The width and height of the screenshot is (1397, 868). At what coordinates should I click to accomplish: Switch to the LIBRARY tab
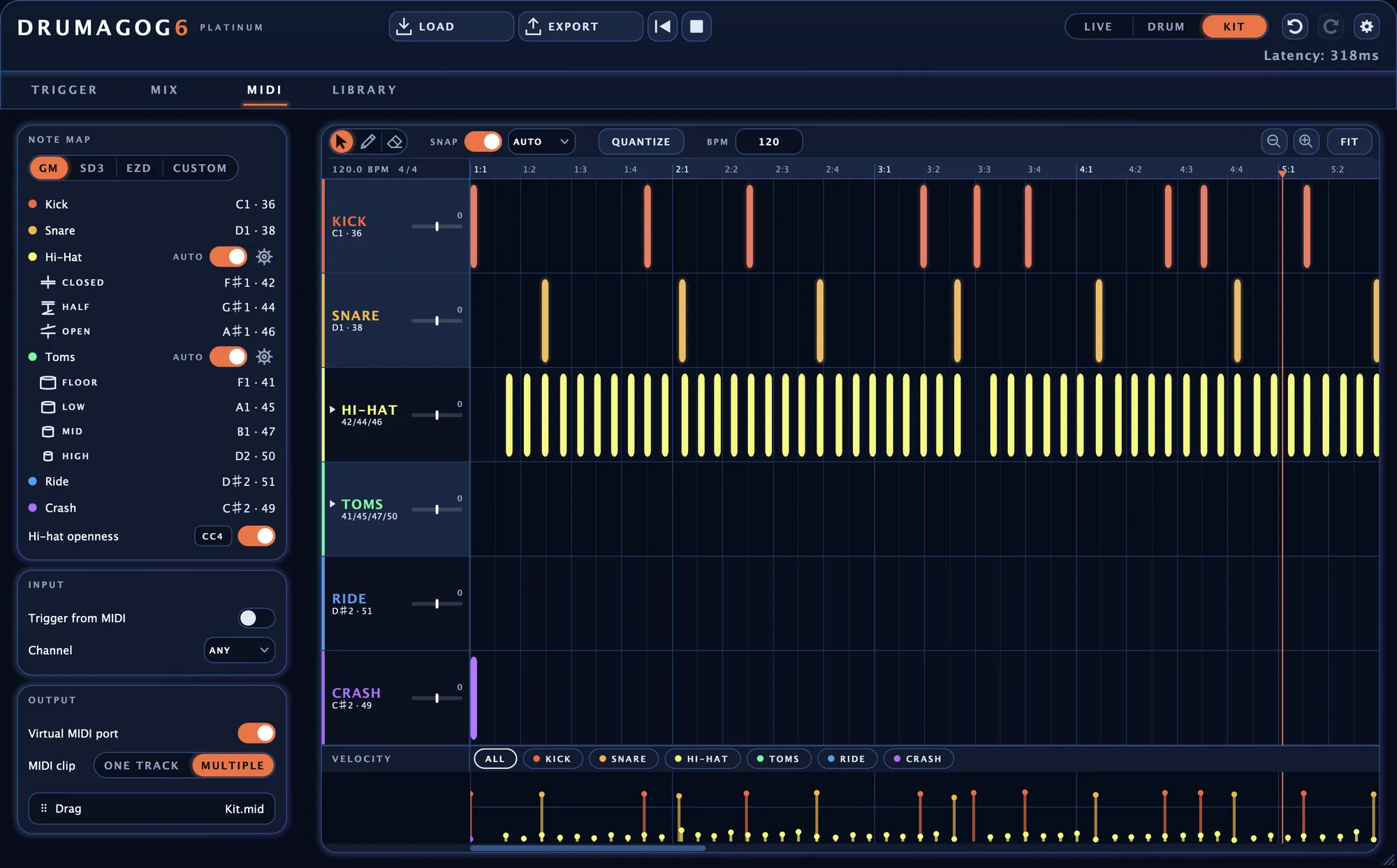pyautogui.click(x=365, y=90)
